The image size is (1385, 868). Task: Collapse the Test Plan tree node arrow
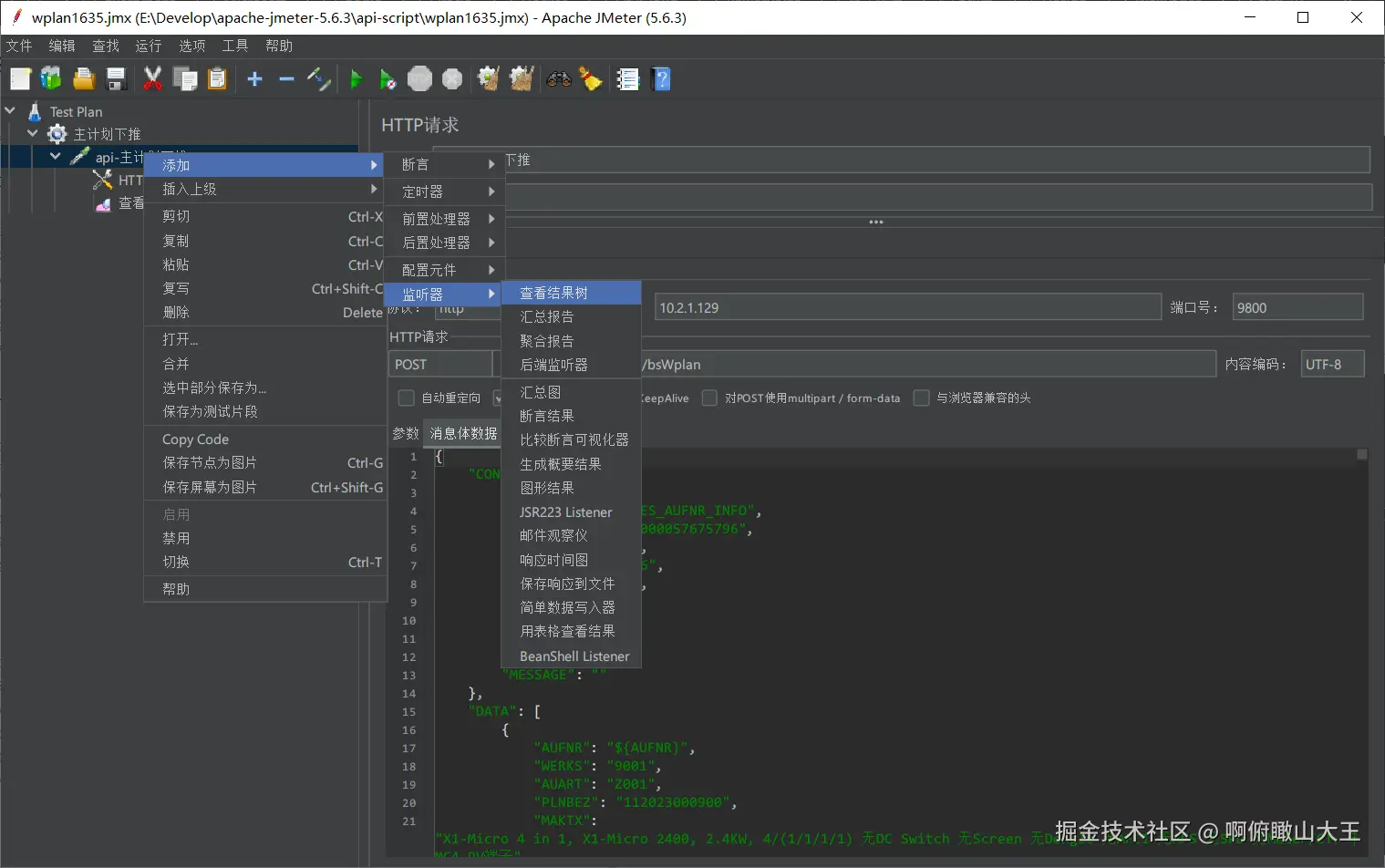pos(10,110)
